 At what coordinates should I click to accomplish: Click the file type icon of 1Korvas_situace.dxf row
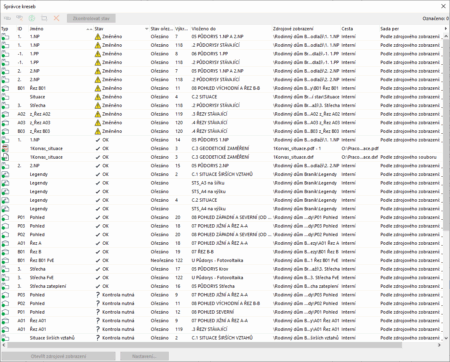point(5,157)
